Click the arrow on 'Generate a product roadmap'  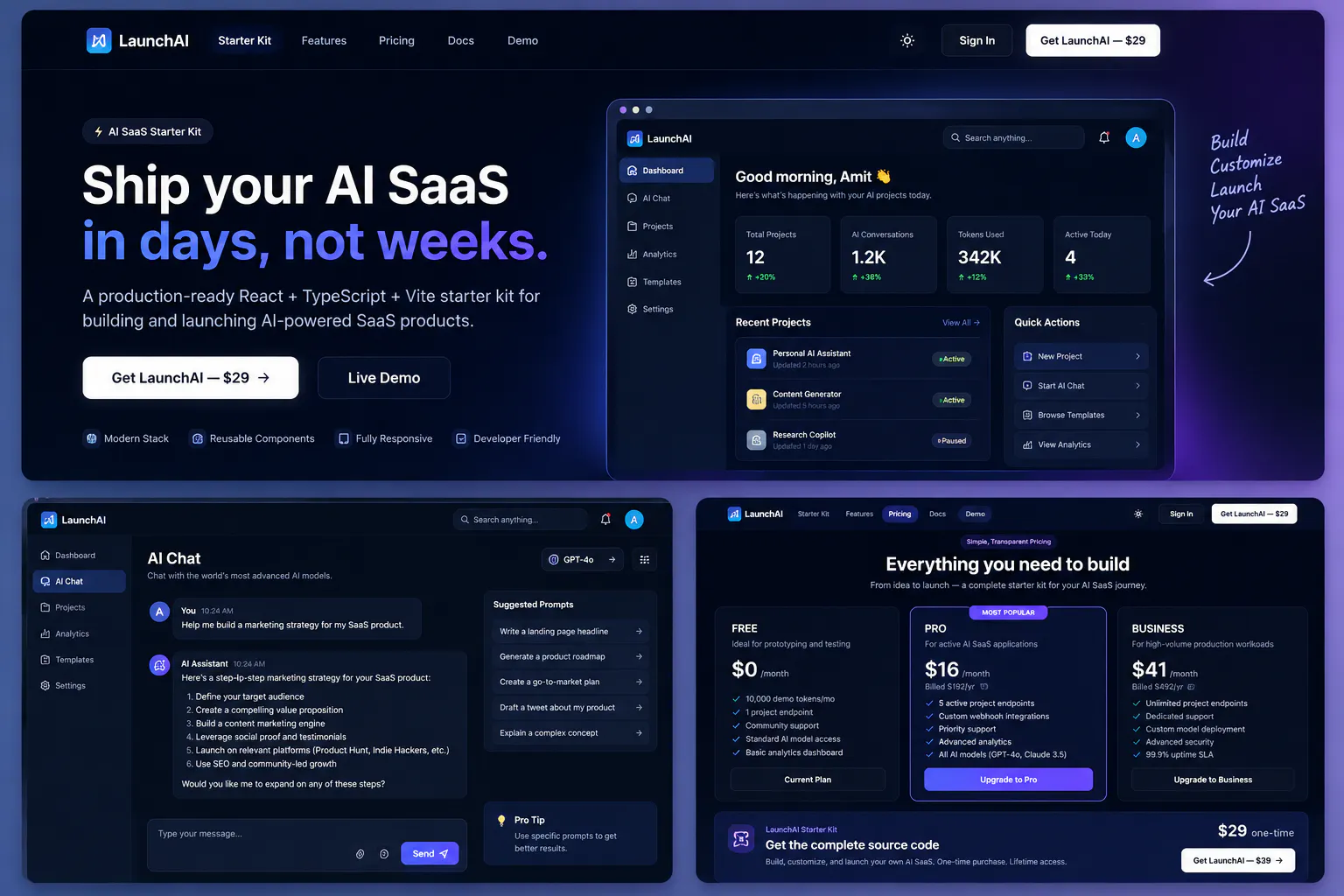pyautogui.click(x=639, y=657)
